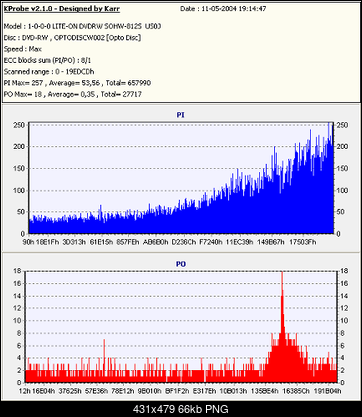Click the "431x479 66kb PNG" image caption

coord(181,409)
